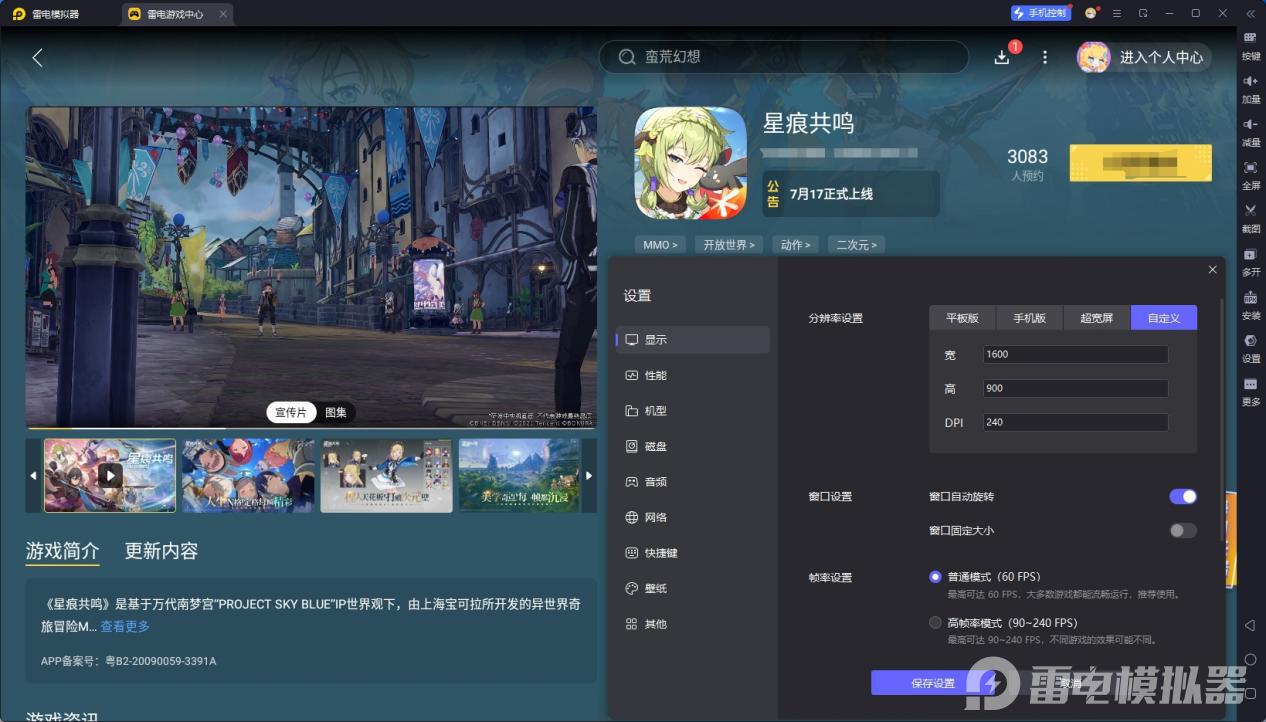Open 音频 settings category
The height and width of the screenshot is (722, 1266).
pyautogui.click(x=693, y=482)
